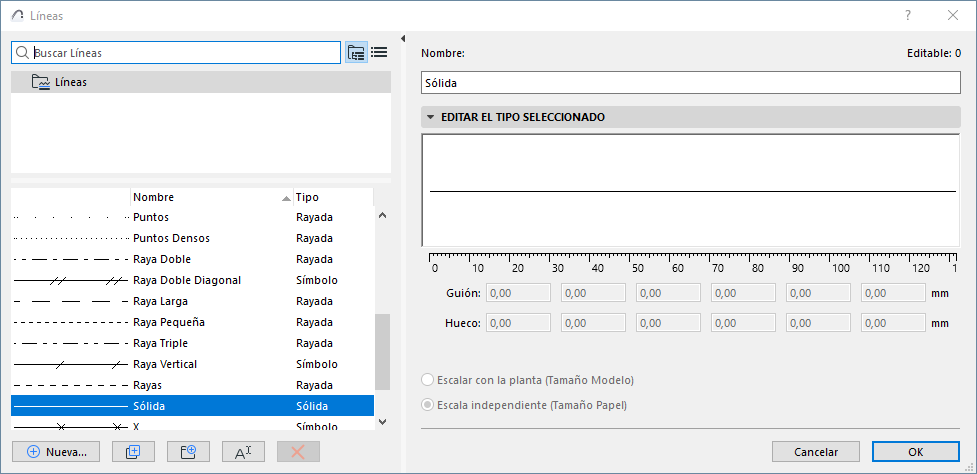977x474 pixels.
Task: Click the Nombre field containing Sólida
Action: coord(690,82)
